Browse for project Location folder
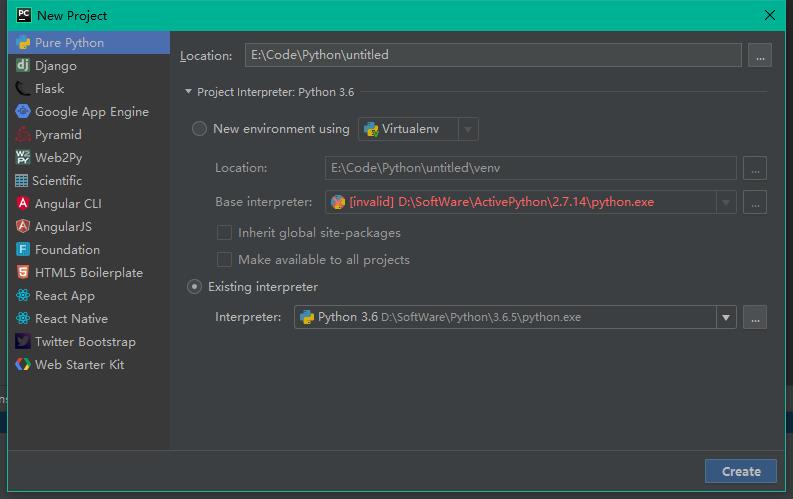793x499 pixels. click(x=760, y=55)
